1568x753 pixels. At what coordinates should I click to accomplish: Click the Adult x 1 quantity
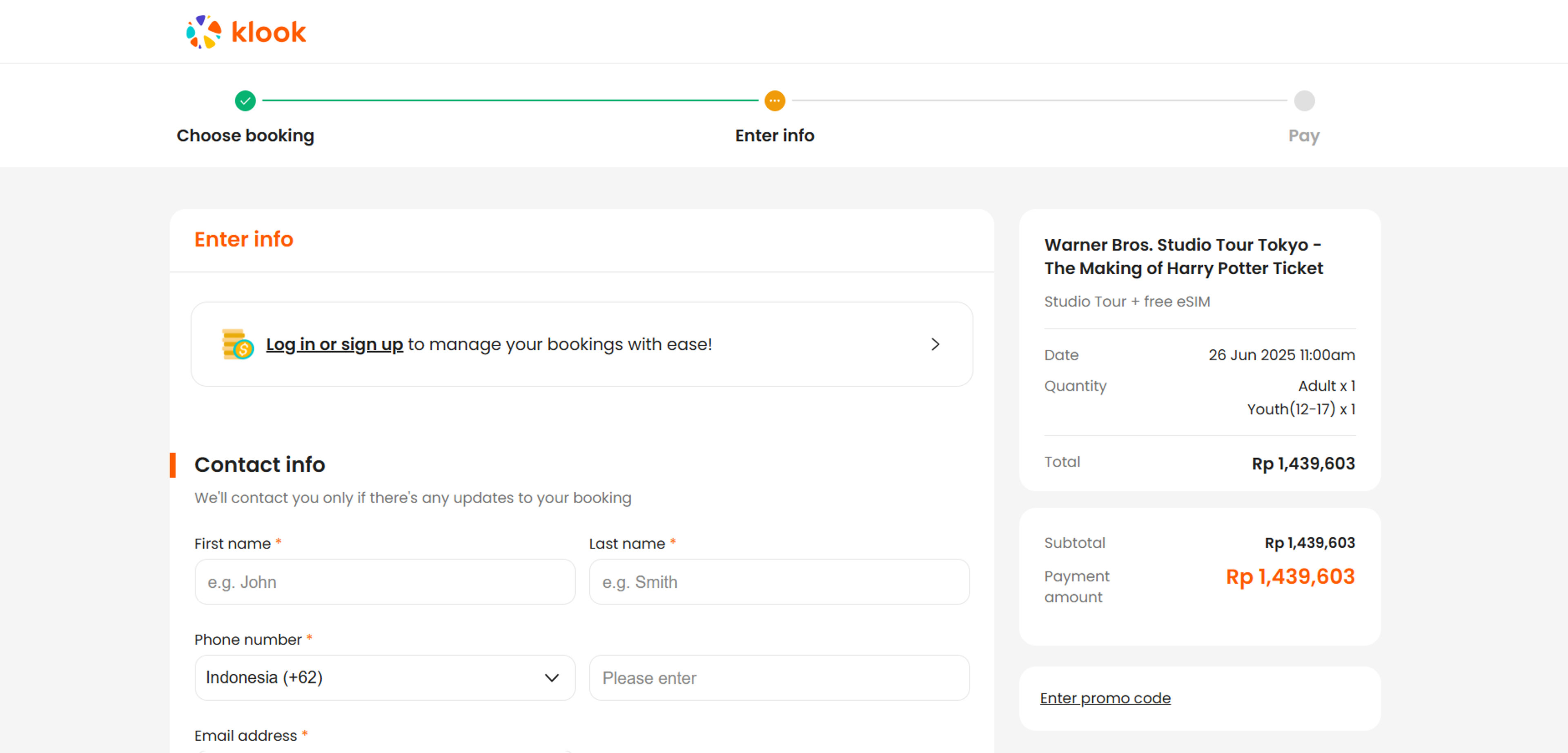[x=1326, y=386]
